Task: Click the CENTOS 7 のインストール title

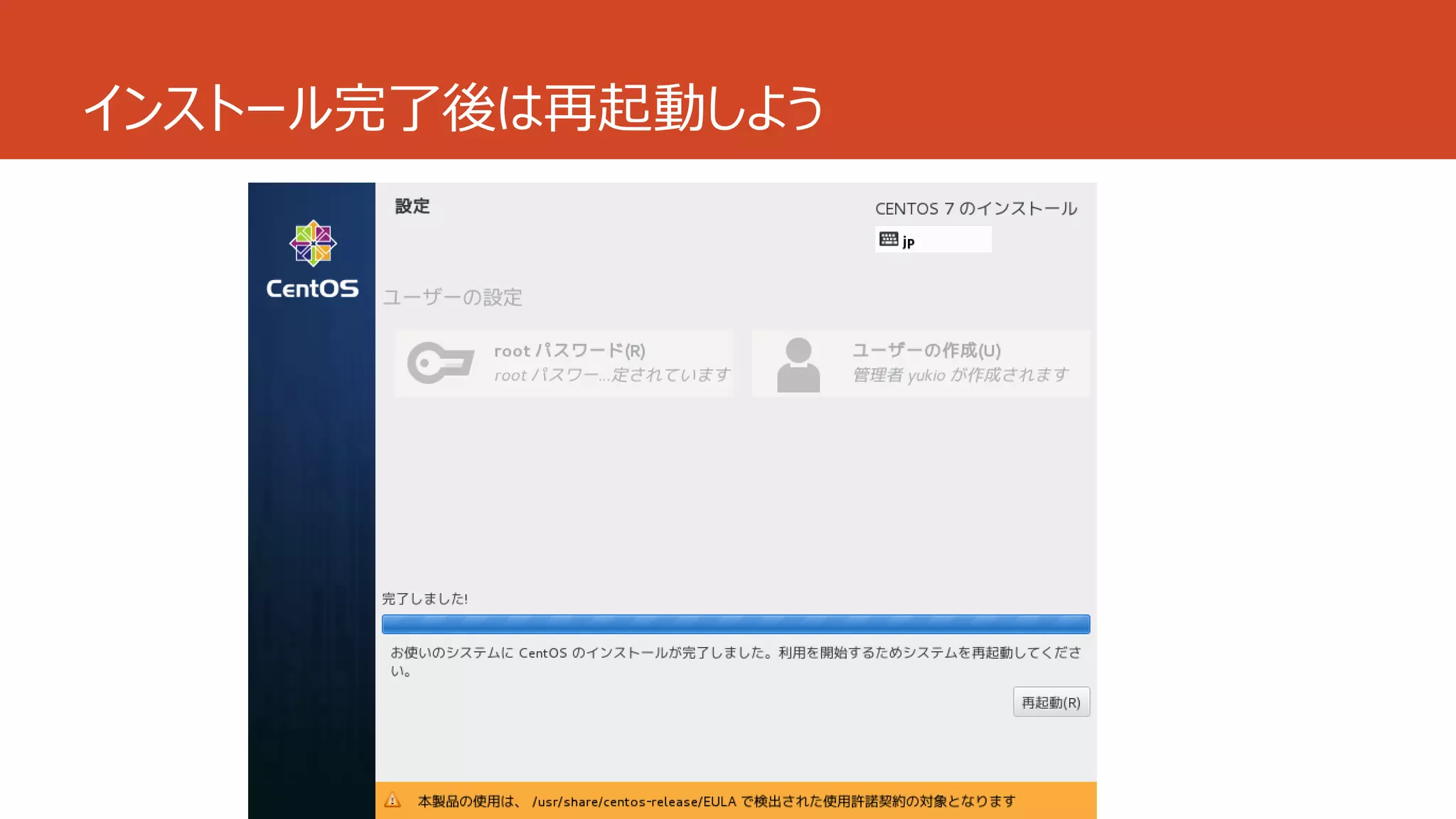Action: point(976,208)
